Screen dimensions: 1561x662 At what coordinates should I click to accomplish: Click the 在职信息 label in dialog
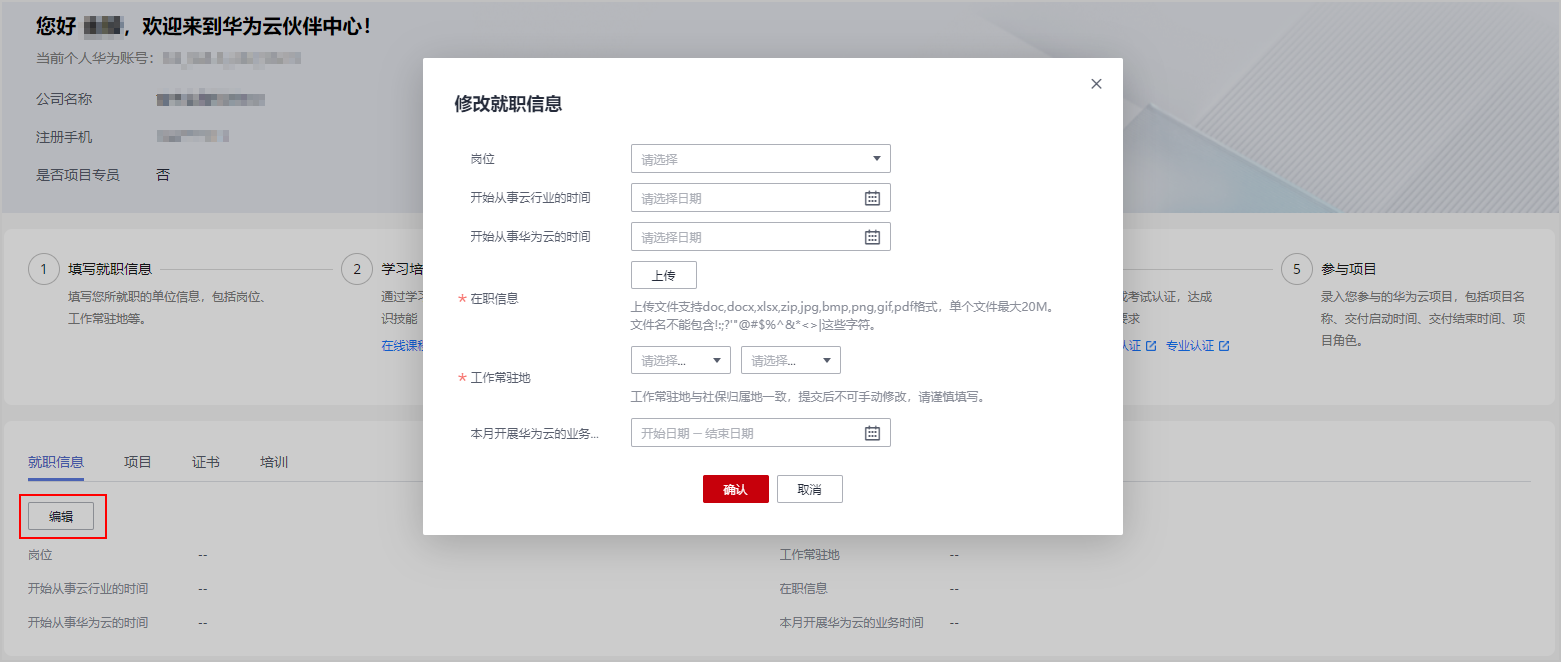pos(494,298)
